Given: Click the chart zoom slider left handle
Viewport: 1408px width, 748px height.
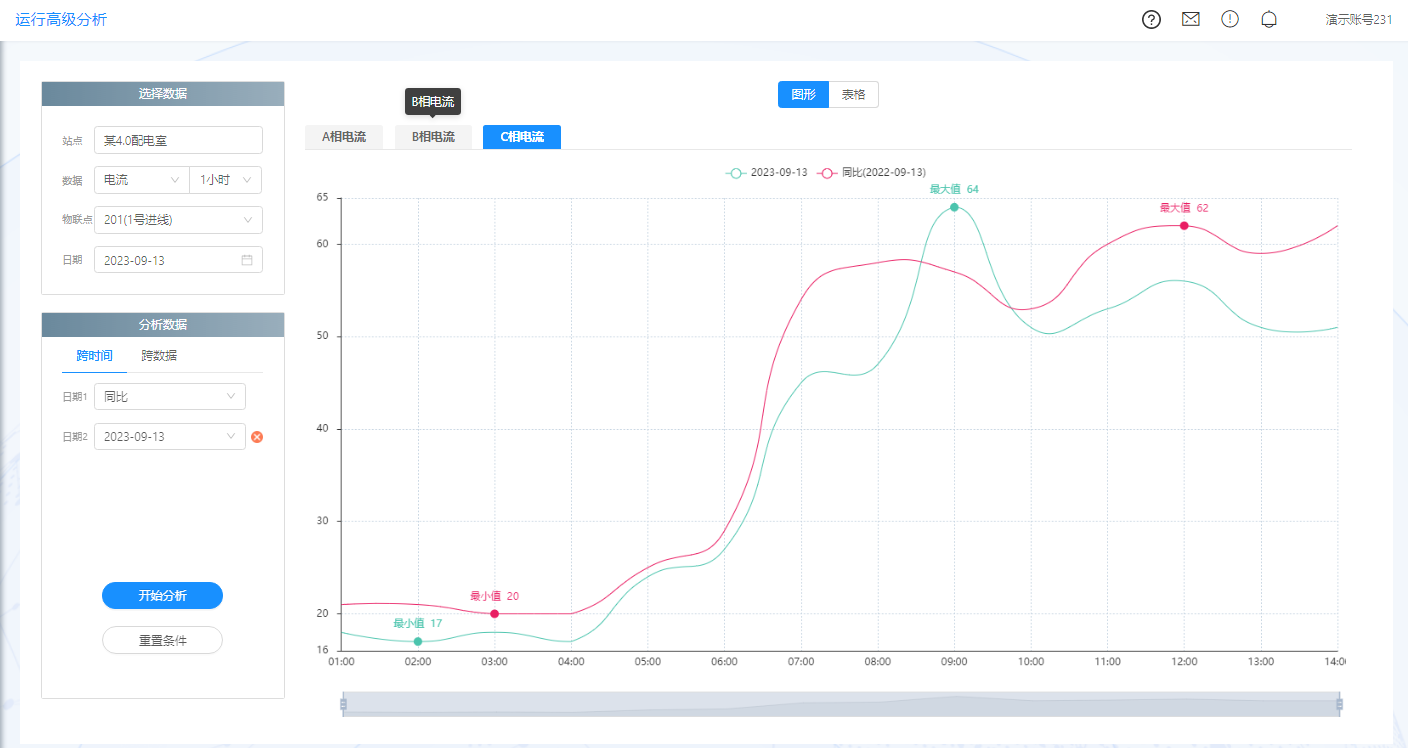Looking at the screenshot, I should click(x=343, y=704).
